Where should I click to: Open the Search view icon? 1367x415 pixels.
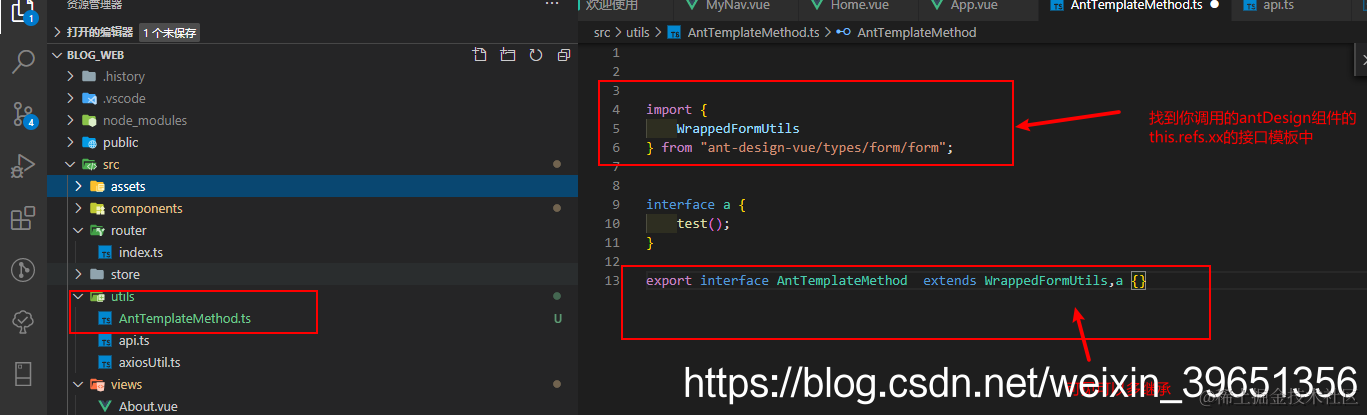click(23, 62)
